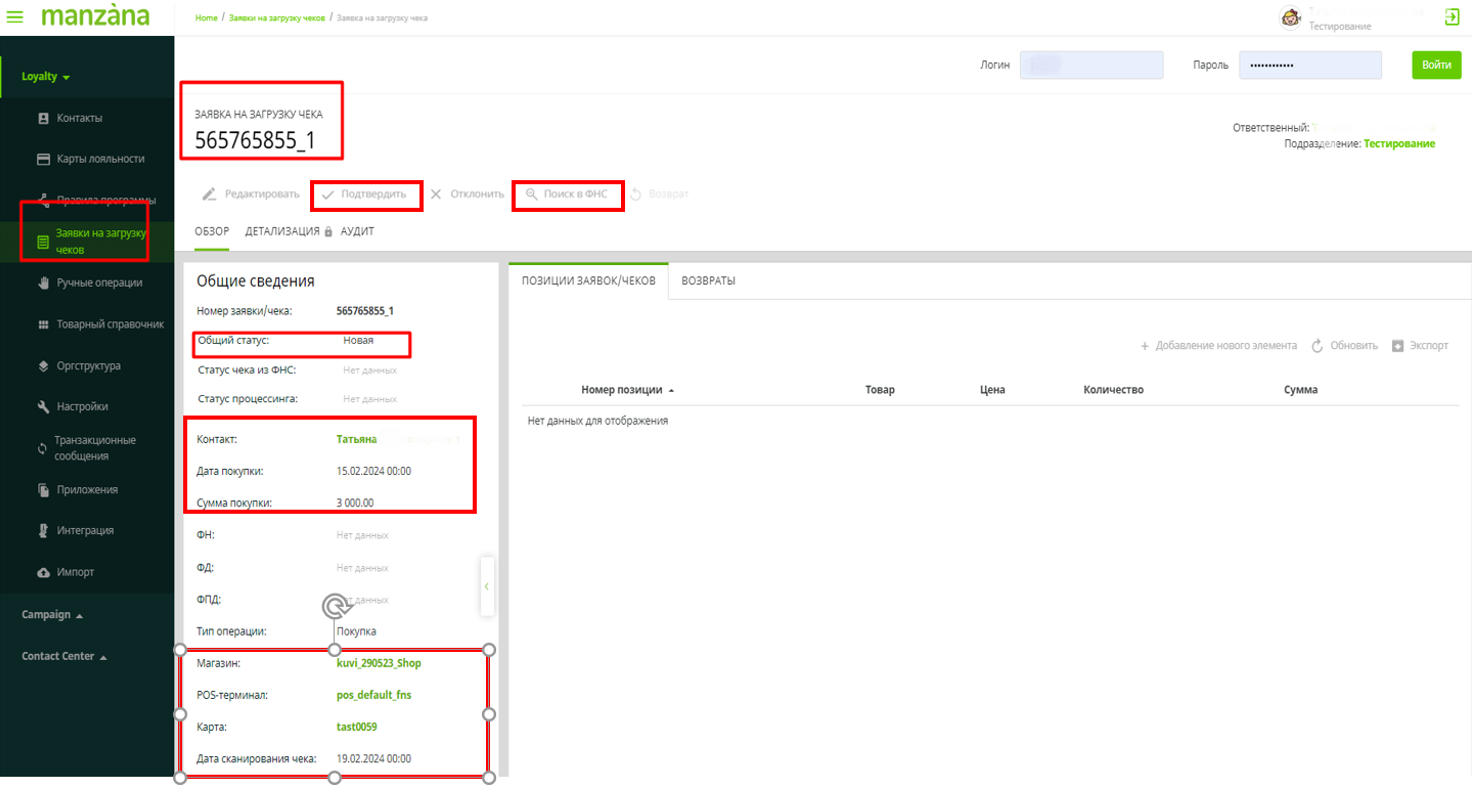Expand the Campaign menu section
The image size is (1472, 785).
(52, 615)
